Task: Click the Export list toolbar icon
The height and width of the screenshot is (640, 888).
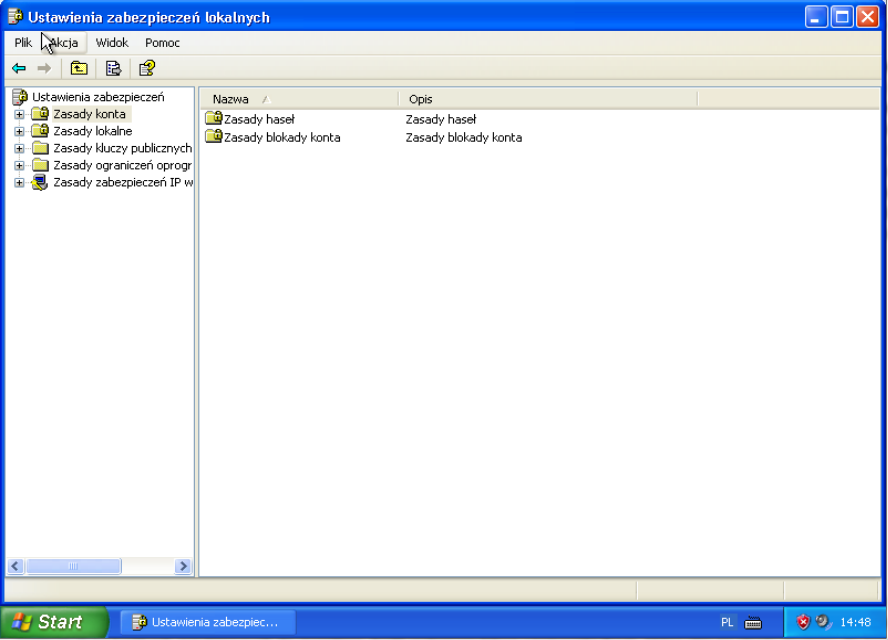Action: (113, 68)
